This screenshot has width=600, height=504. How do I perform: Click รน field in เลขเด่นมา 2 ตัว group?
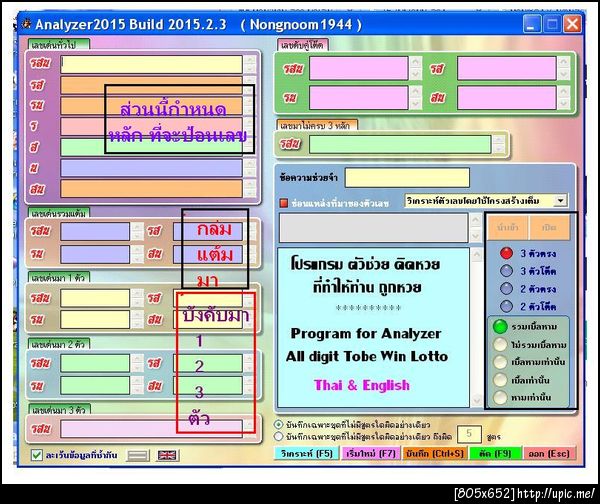pos(95,385)
